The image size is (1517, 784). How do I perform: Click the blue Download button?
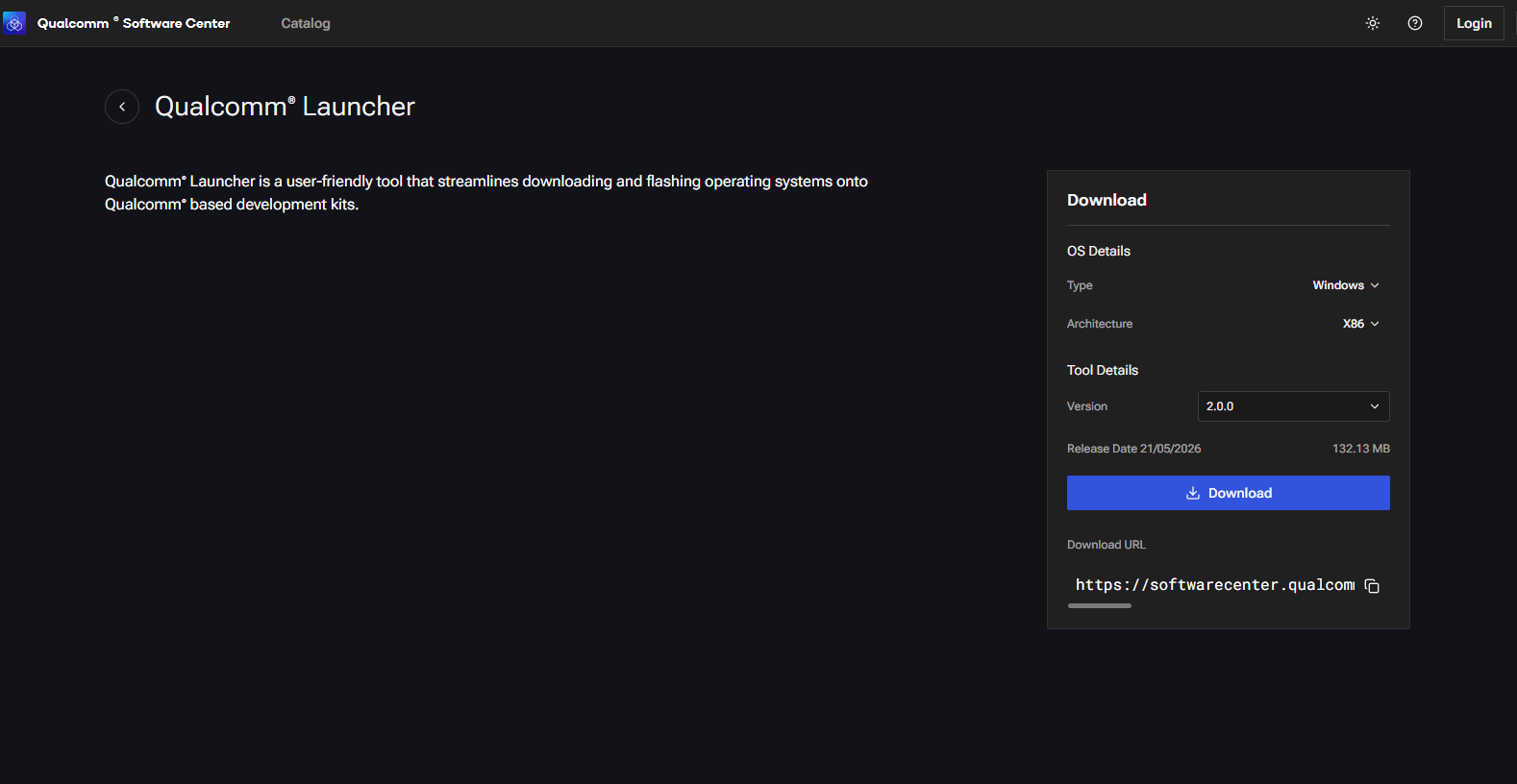1229,493
